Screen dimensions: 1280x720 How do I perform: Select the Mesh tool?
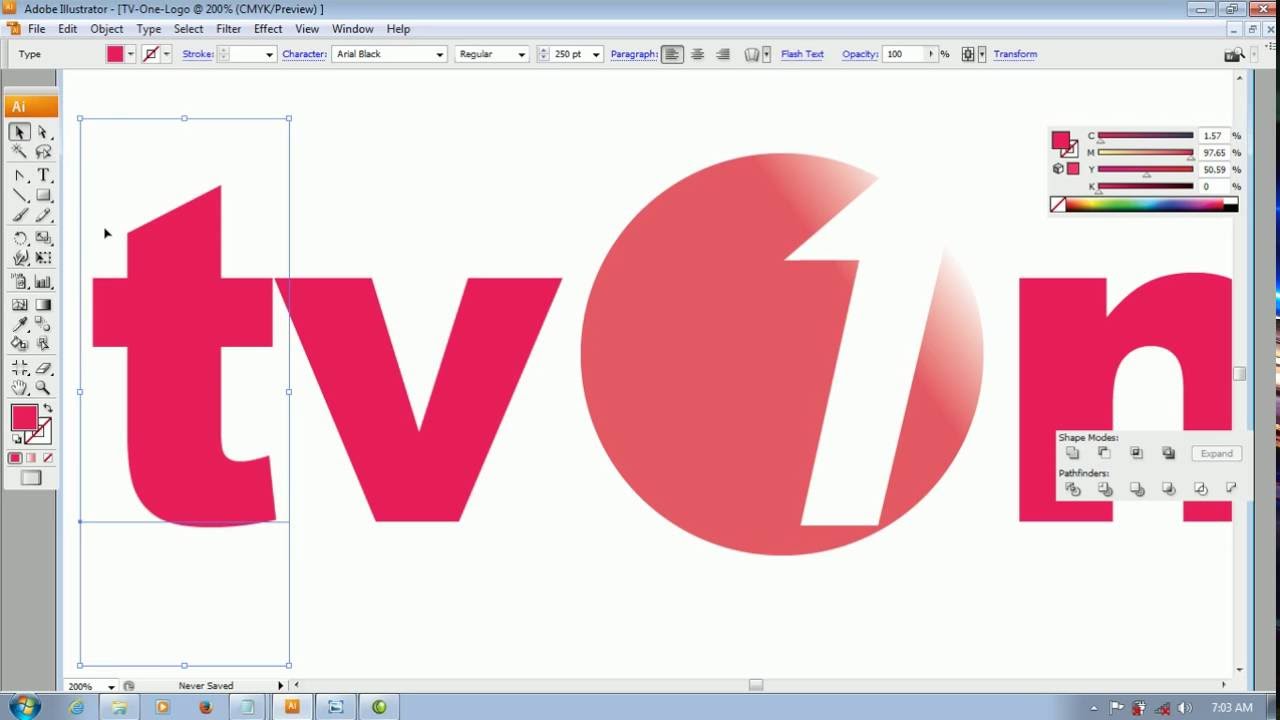(20, 305)
